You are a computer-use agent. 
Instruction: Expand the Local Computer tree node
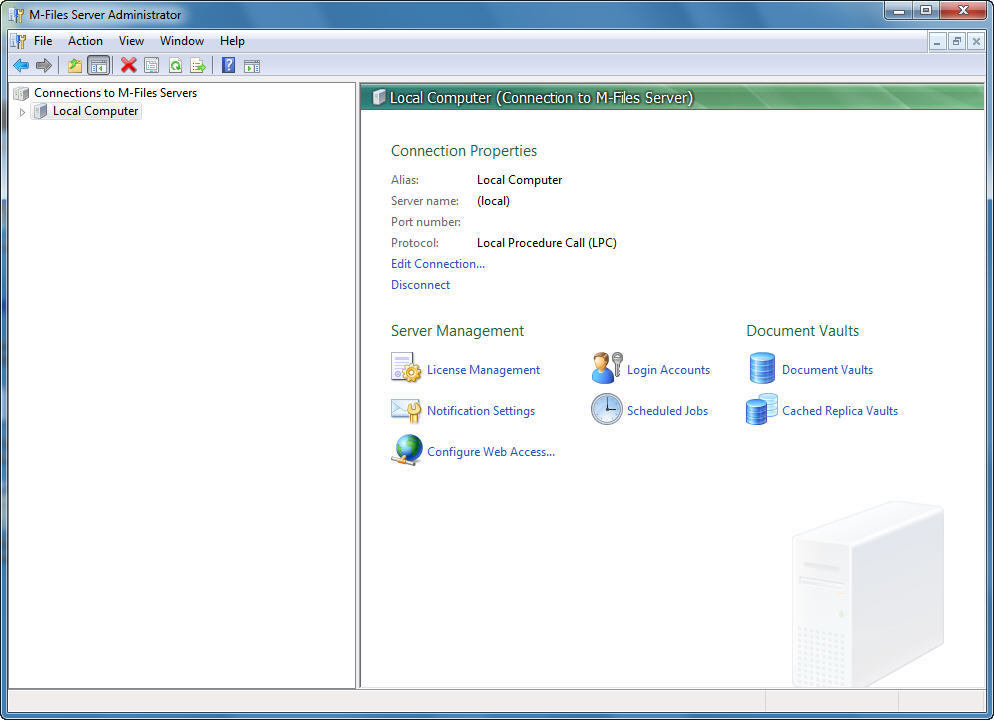22,112
